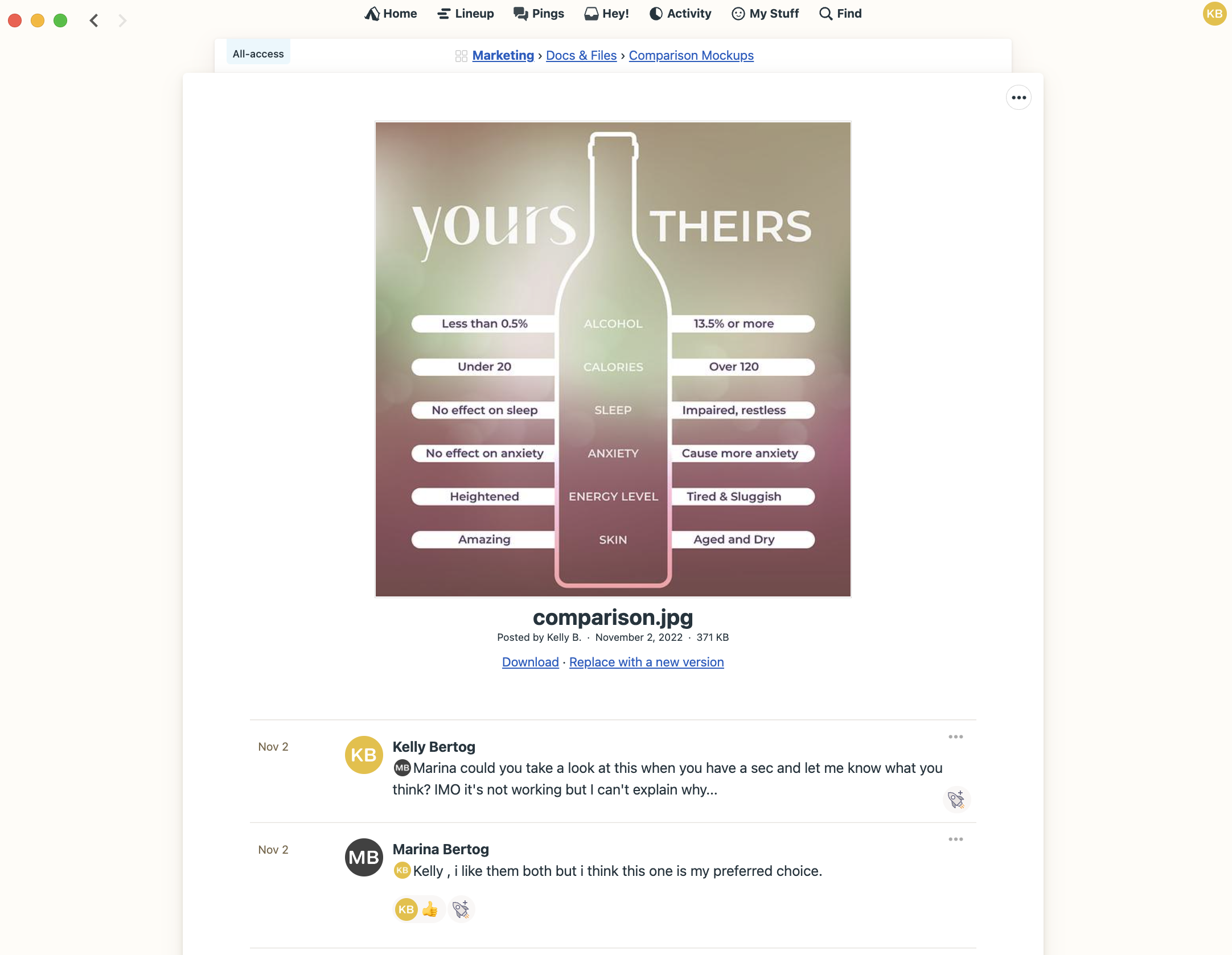Expand Marina's comment options menu
The image size is (1232, 955).
pos(955,839)
